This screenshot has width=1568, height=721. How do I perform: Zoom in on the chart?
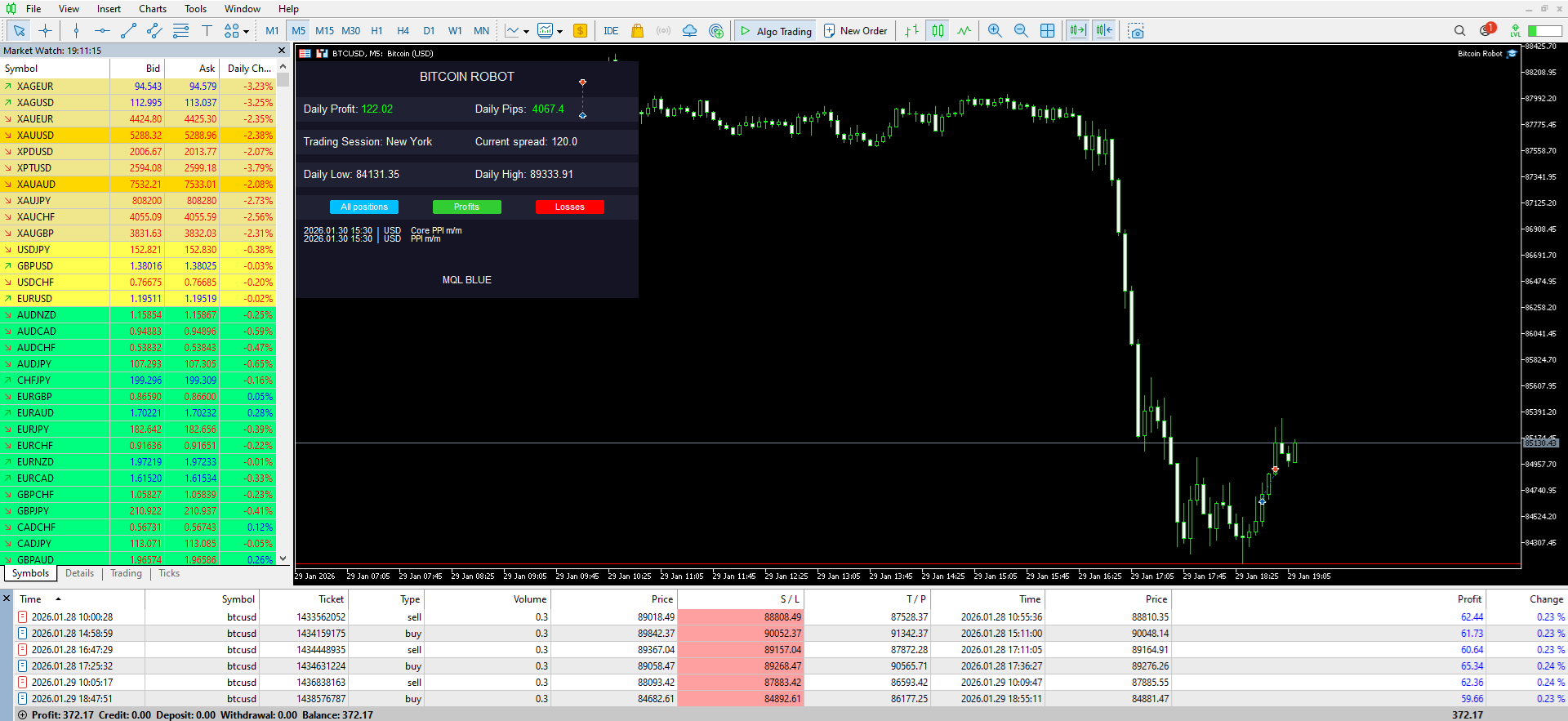click(995, 31)
